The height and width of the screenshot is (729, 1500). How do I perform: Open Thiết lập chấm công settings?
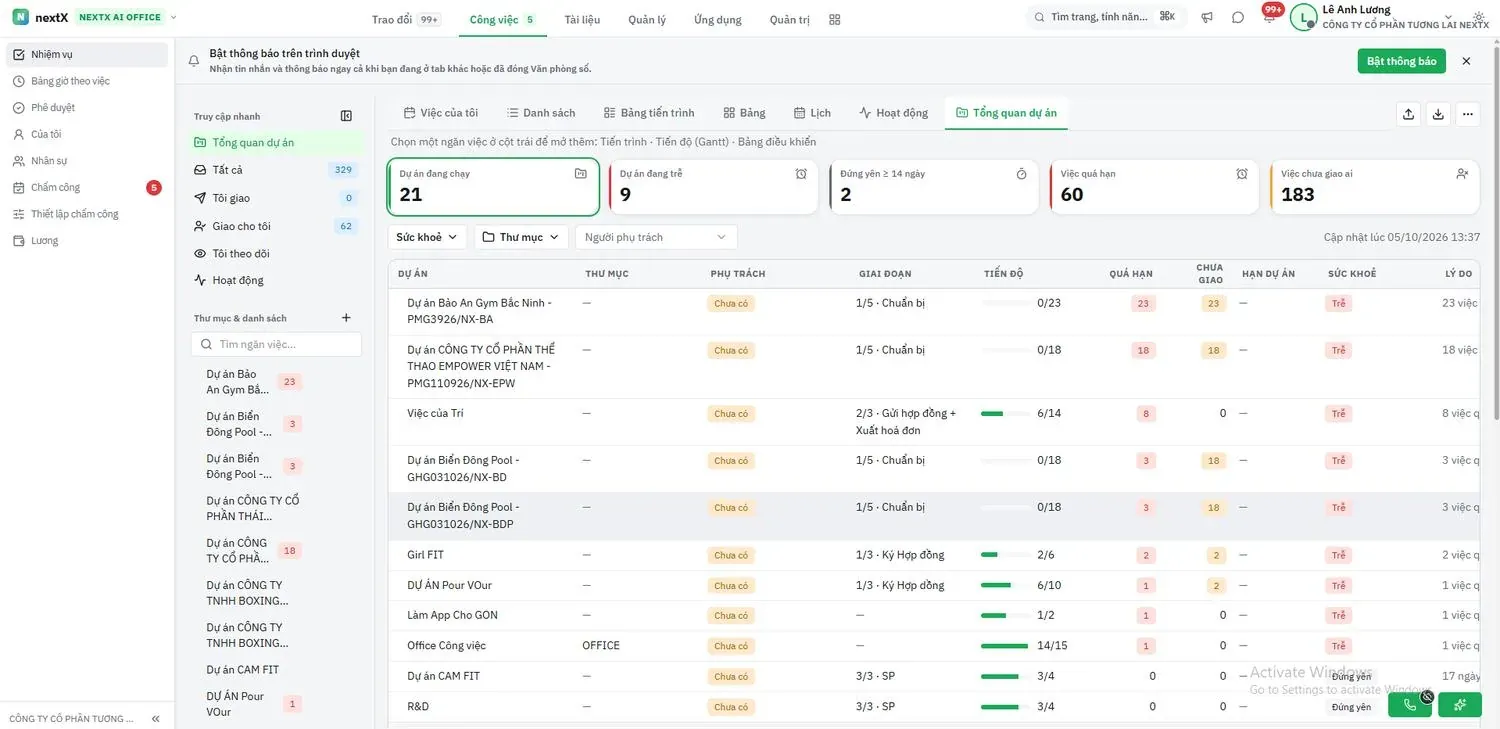click(x=87, y=214)
